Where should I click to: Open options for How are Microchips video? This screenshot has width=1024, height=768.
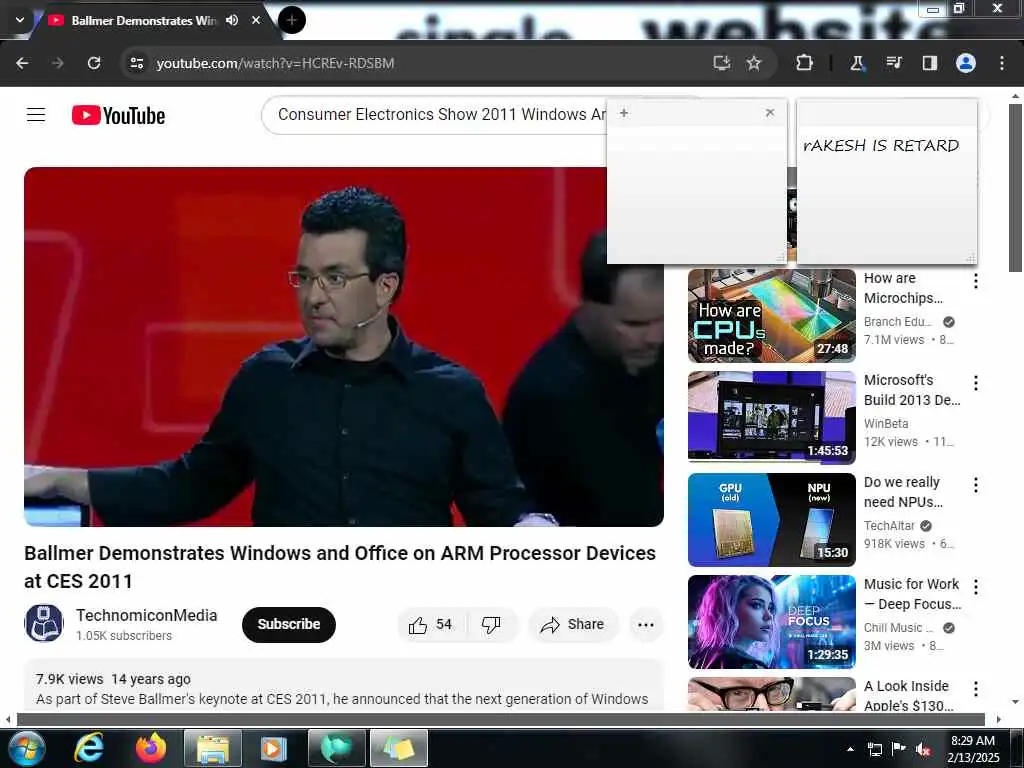pos(976,281)
